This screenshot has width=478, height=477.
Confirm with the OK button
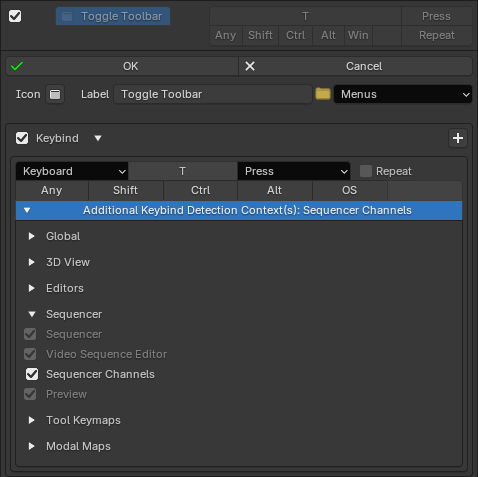pos(122,66)
